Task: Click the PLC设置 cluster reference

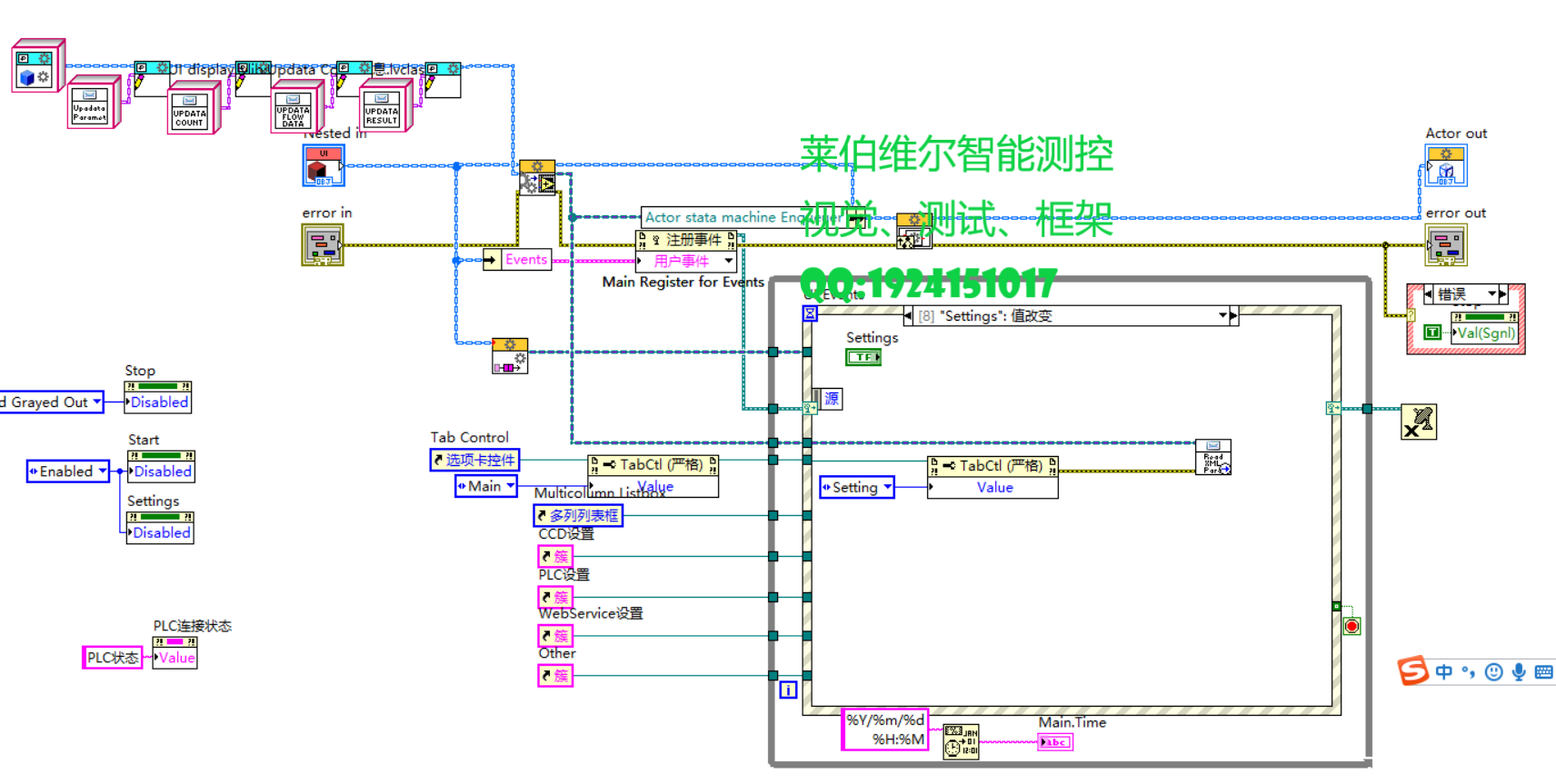Action: [555, 597]
